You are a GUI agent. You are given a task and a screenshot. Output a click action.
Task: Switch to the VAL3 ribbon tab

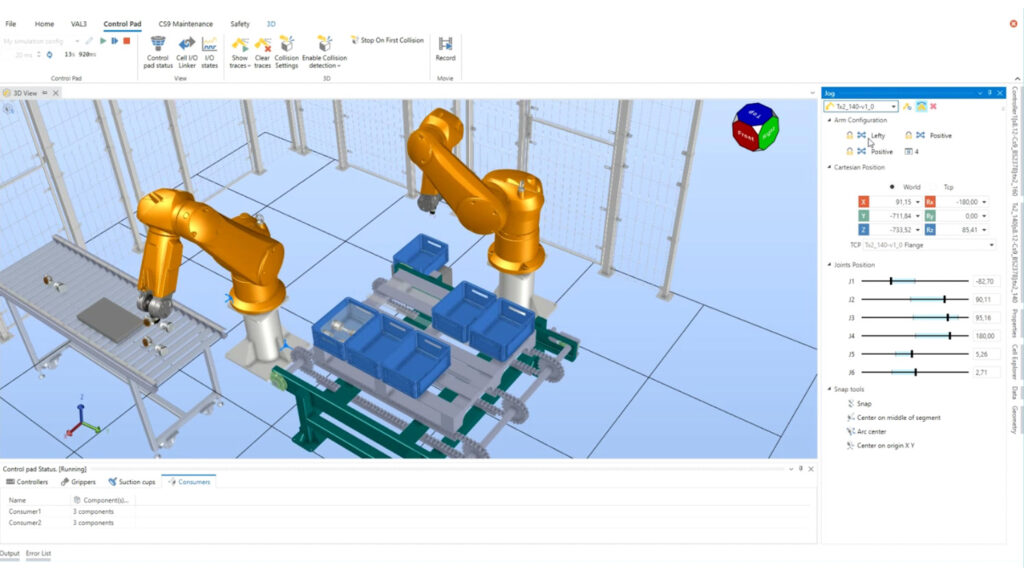(x=77, y=23)
